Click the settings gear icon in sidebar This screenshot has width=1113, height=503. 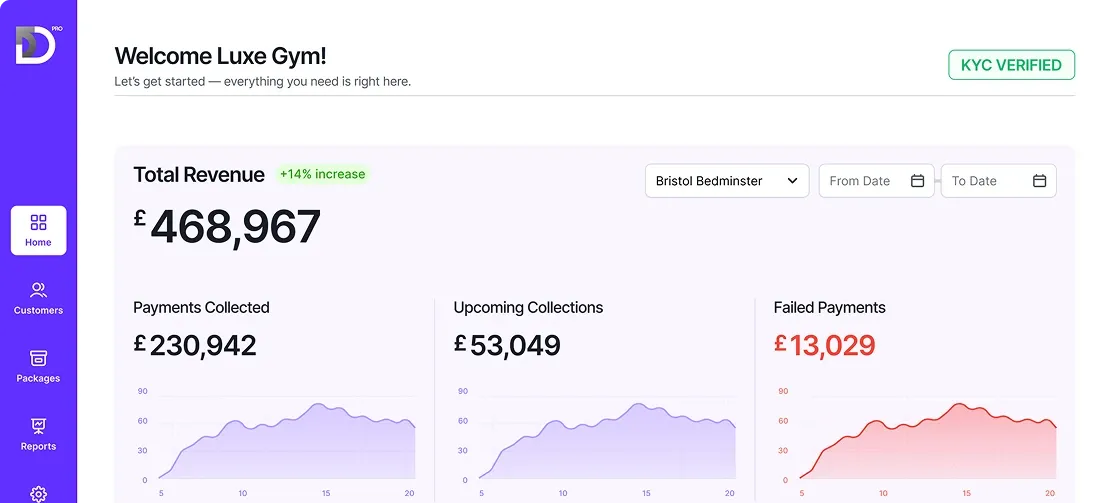pyautogui.click(x=38, y=494)
